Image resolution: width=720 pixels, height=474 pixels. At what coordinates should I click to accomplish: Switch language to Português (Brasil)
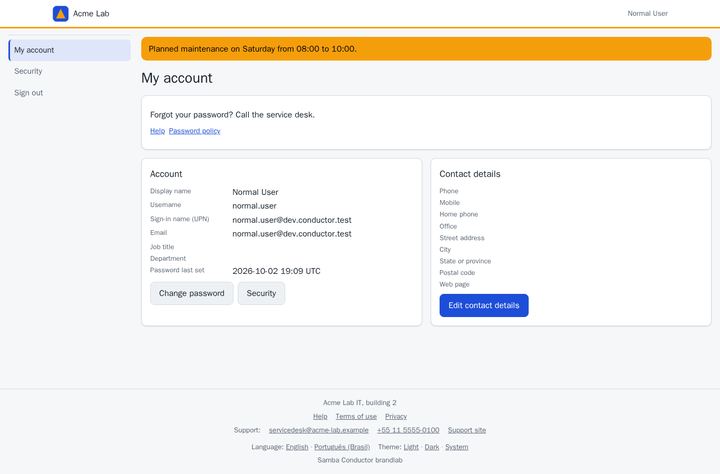(342, 447)
